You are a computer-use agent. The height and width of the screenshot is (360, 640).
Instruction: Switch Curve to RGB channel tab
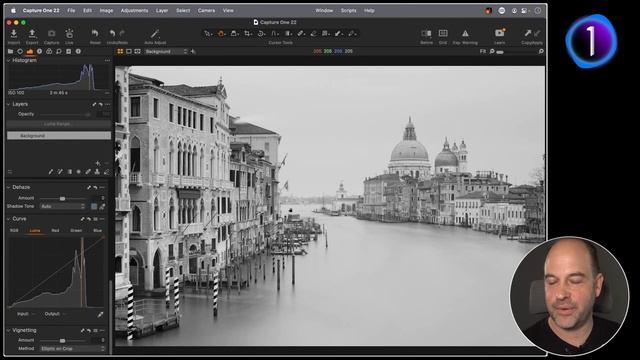point(14,231)
